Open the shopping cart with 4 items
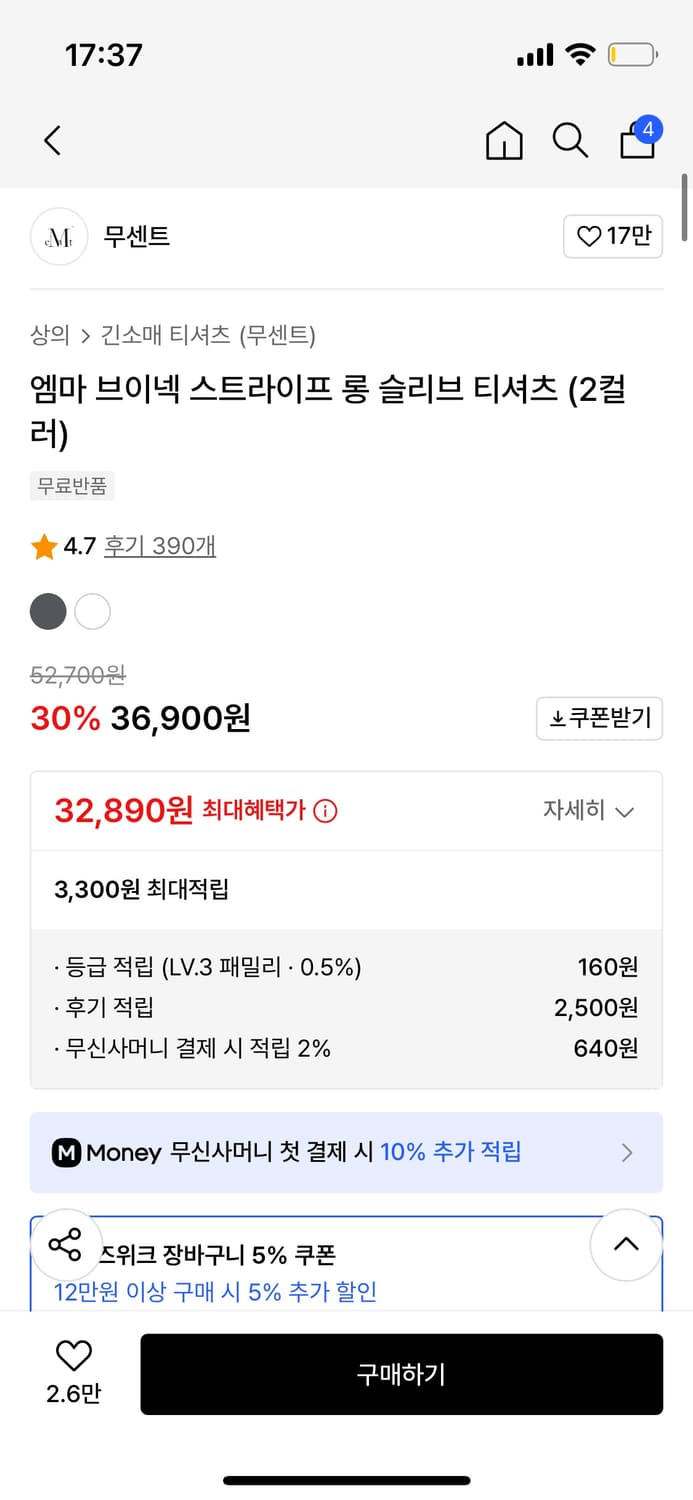Image resolution: width=693 pixels, height=1500 pixels. pyautogui.click(x=636, y=141)
